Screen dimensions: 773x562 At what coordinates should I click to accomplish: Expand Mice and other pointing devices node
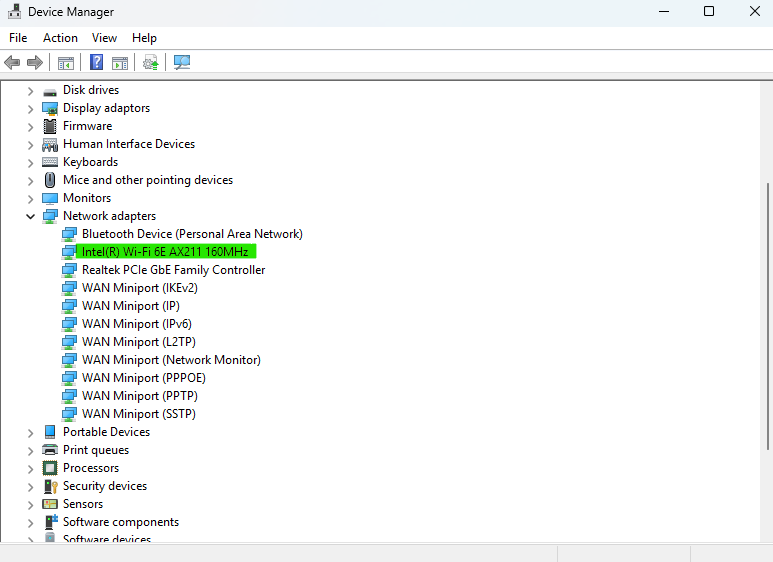pyautogui.click(x=31, y=181)
